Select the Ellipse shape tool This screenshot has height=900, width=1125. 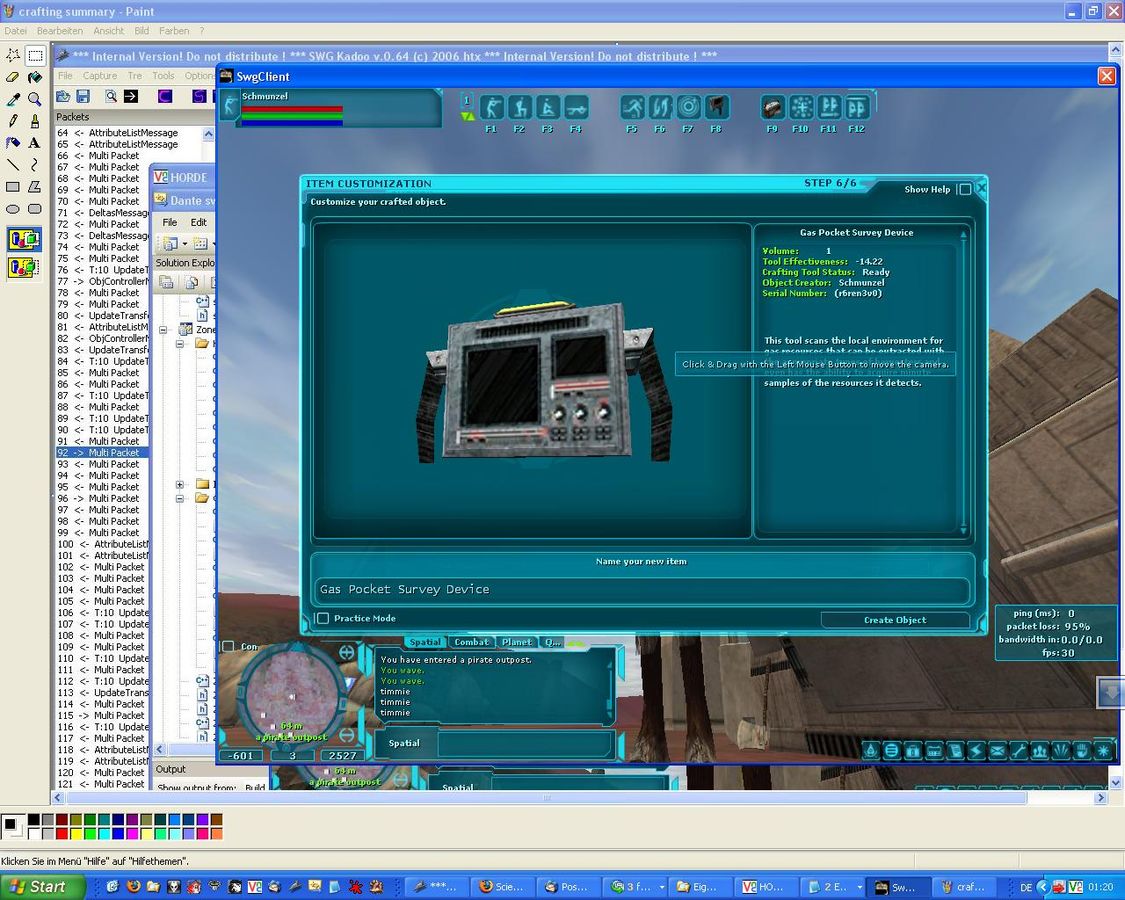point(13,209)
